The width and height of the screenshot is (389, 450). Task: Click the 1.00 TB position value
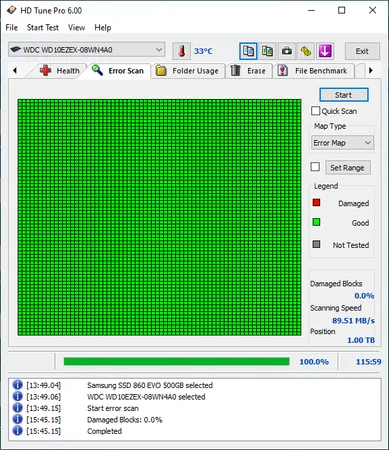pyautogui.click(x=361, y=340)
